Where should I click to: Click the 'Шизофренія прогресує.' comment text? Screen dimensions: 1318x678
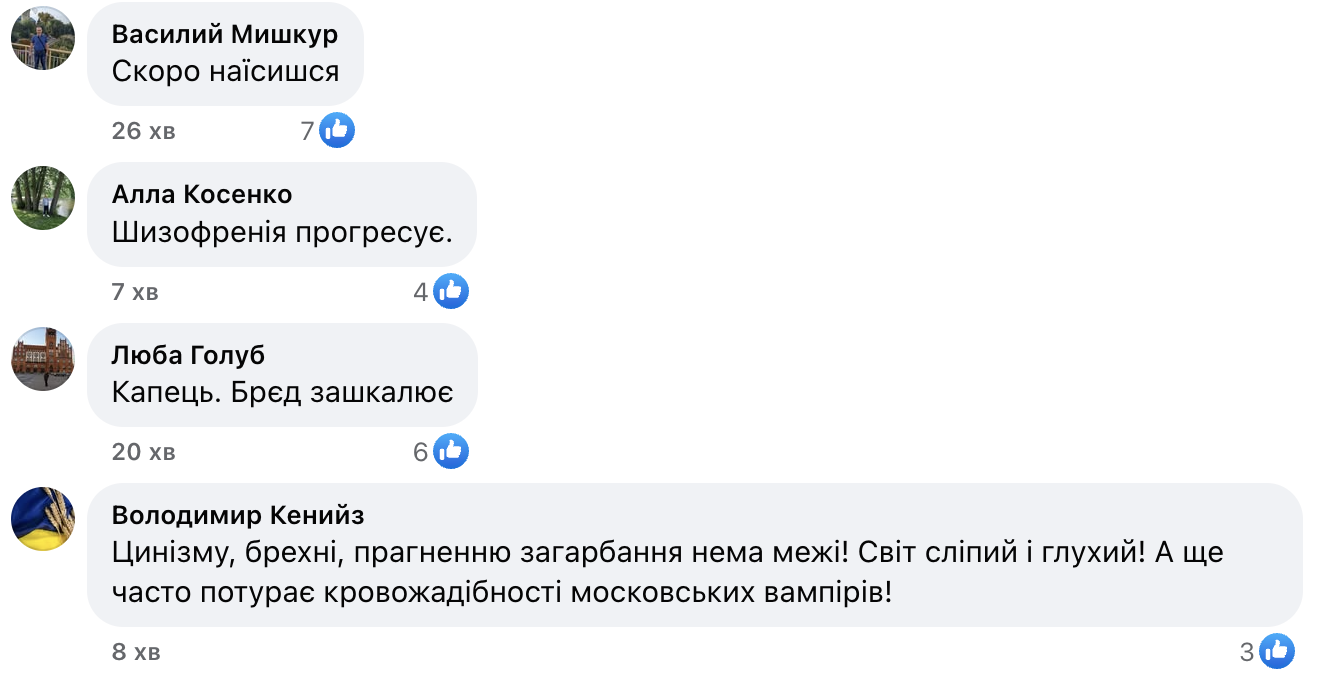283,233
